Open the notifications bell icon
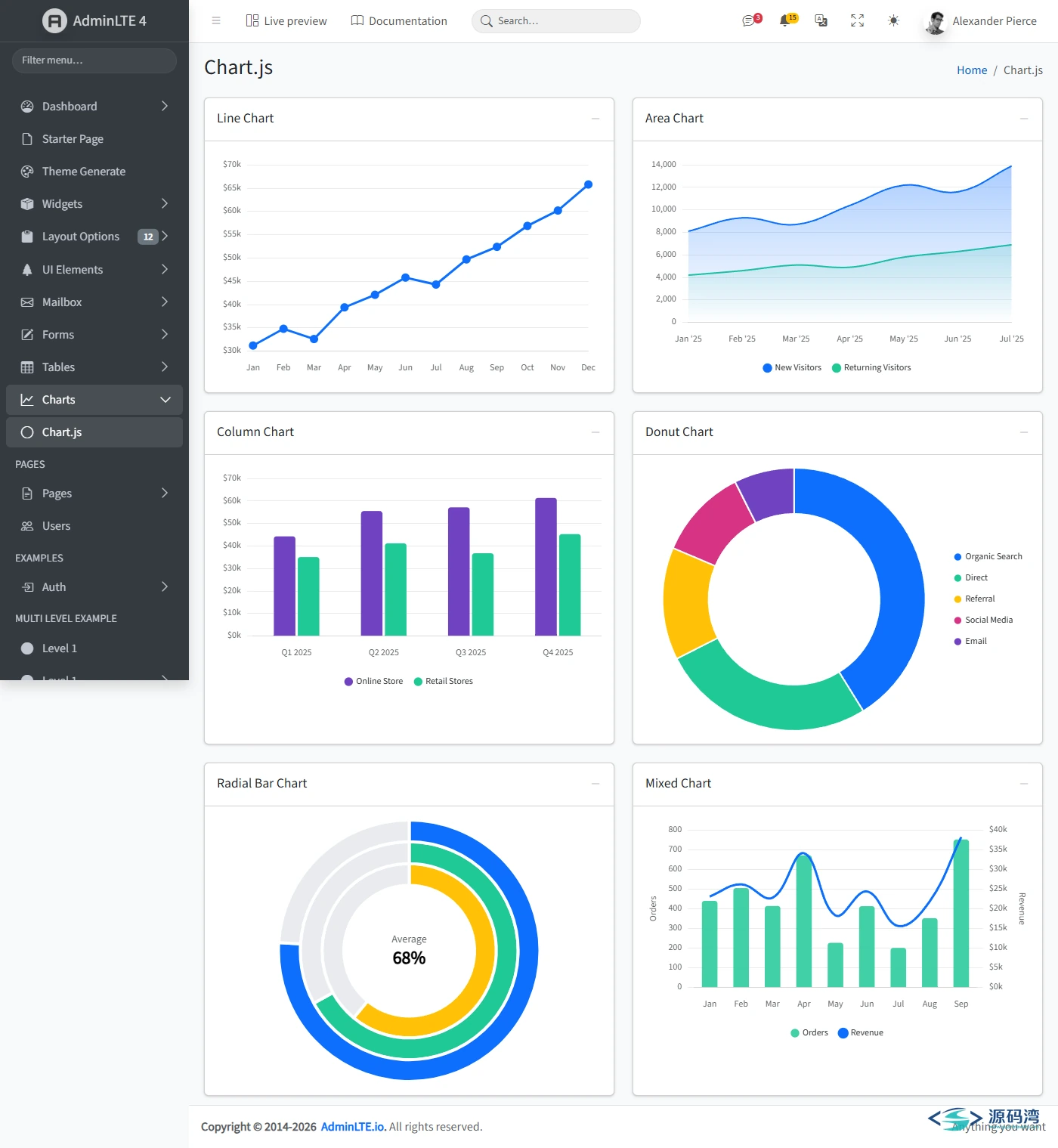The width and height of the screenshot is (1058, 1148). [x=785, y=21]
